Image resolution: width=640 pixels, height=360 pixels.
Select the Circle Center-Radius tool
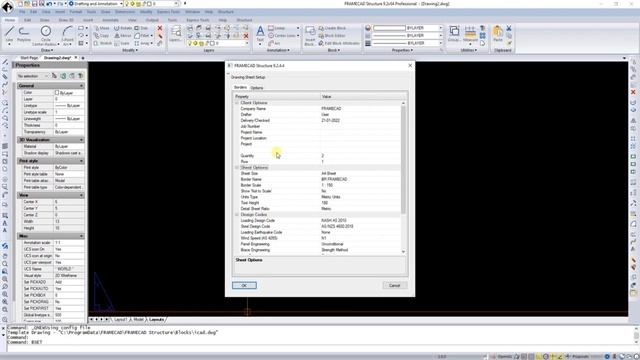[x=46, y=35]
